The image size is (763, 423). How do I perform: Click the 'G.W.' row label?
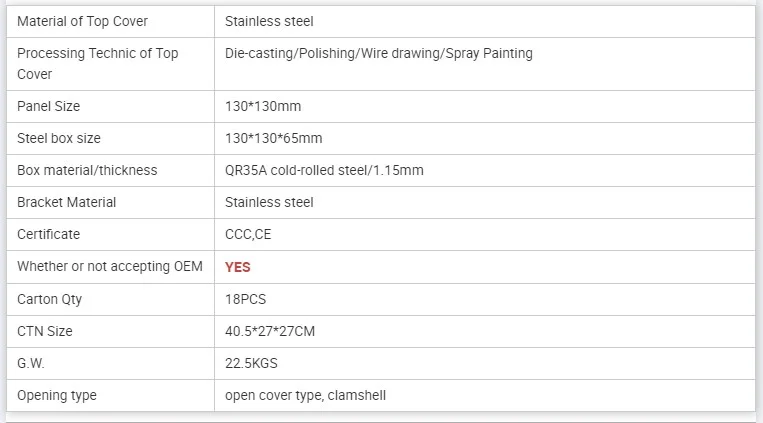(31, 363)
